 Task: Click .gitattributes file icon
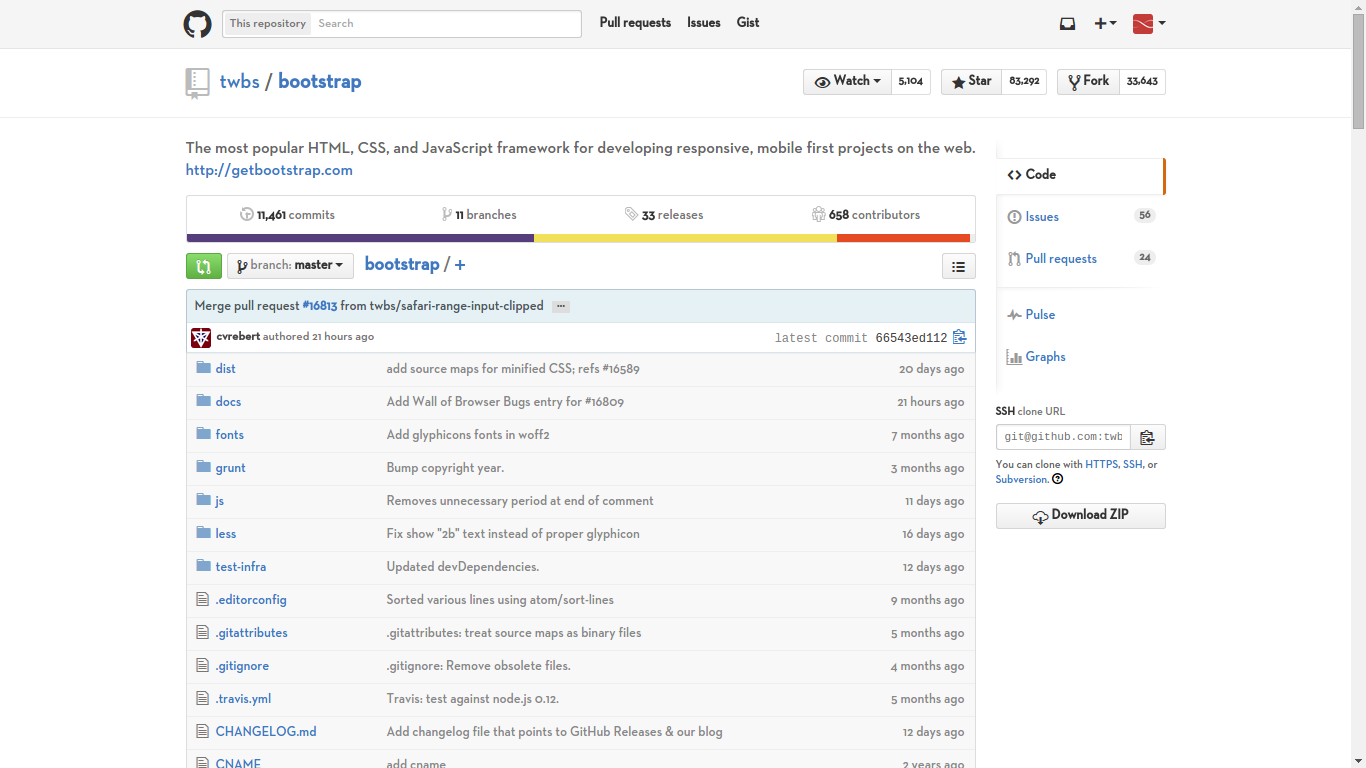coord(203,632)
